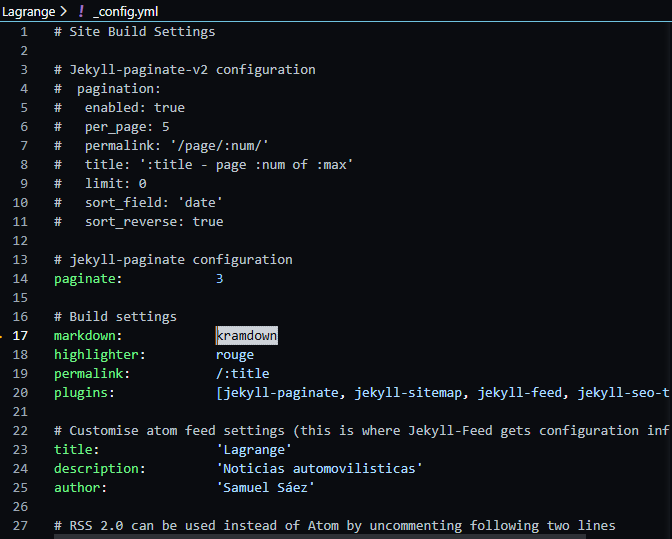672x539 pixels.
Task: Click the chevron separator after Lagrange
Action: click(x=63, y=11)
